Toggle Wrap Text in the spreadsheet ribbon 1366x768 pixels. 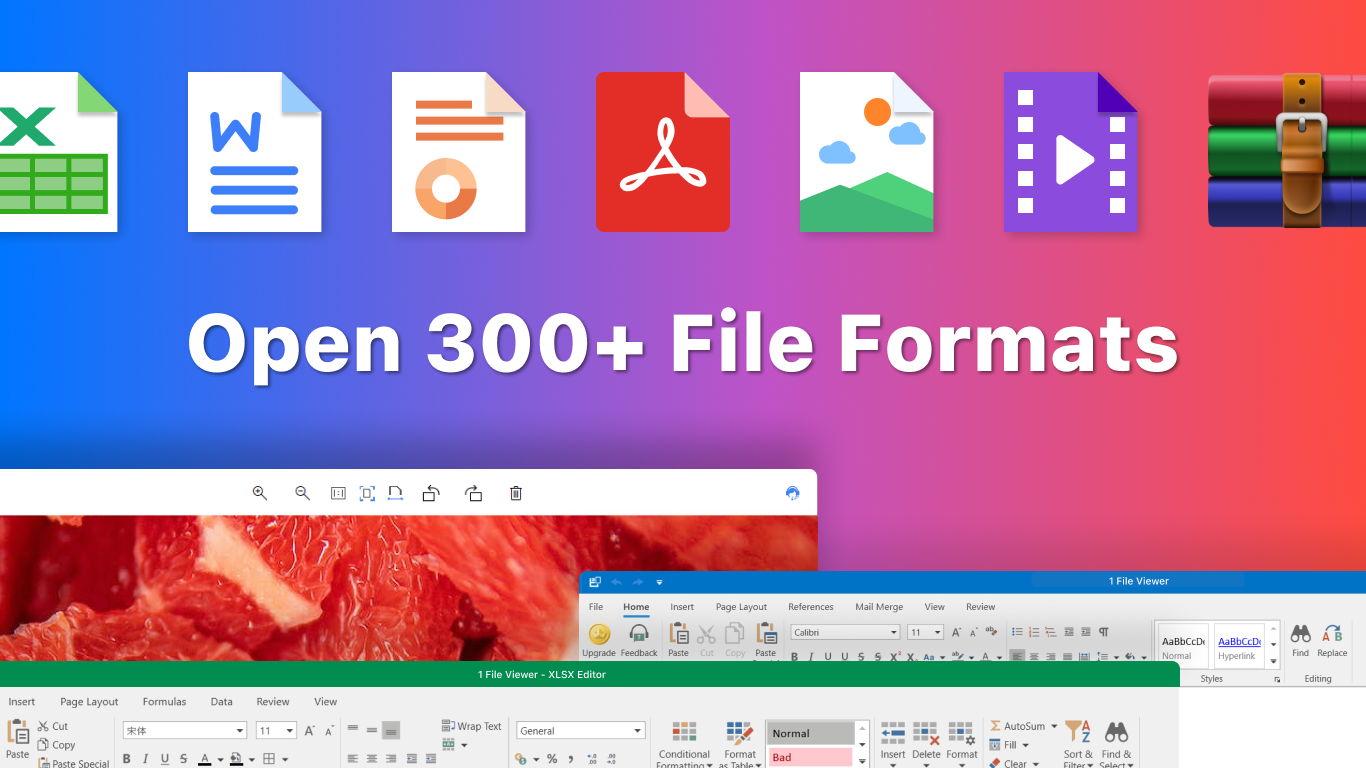(471, 726)
